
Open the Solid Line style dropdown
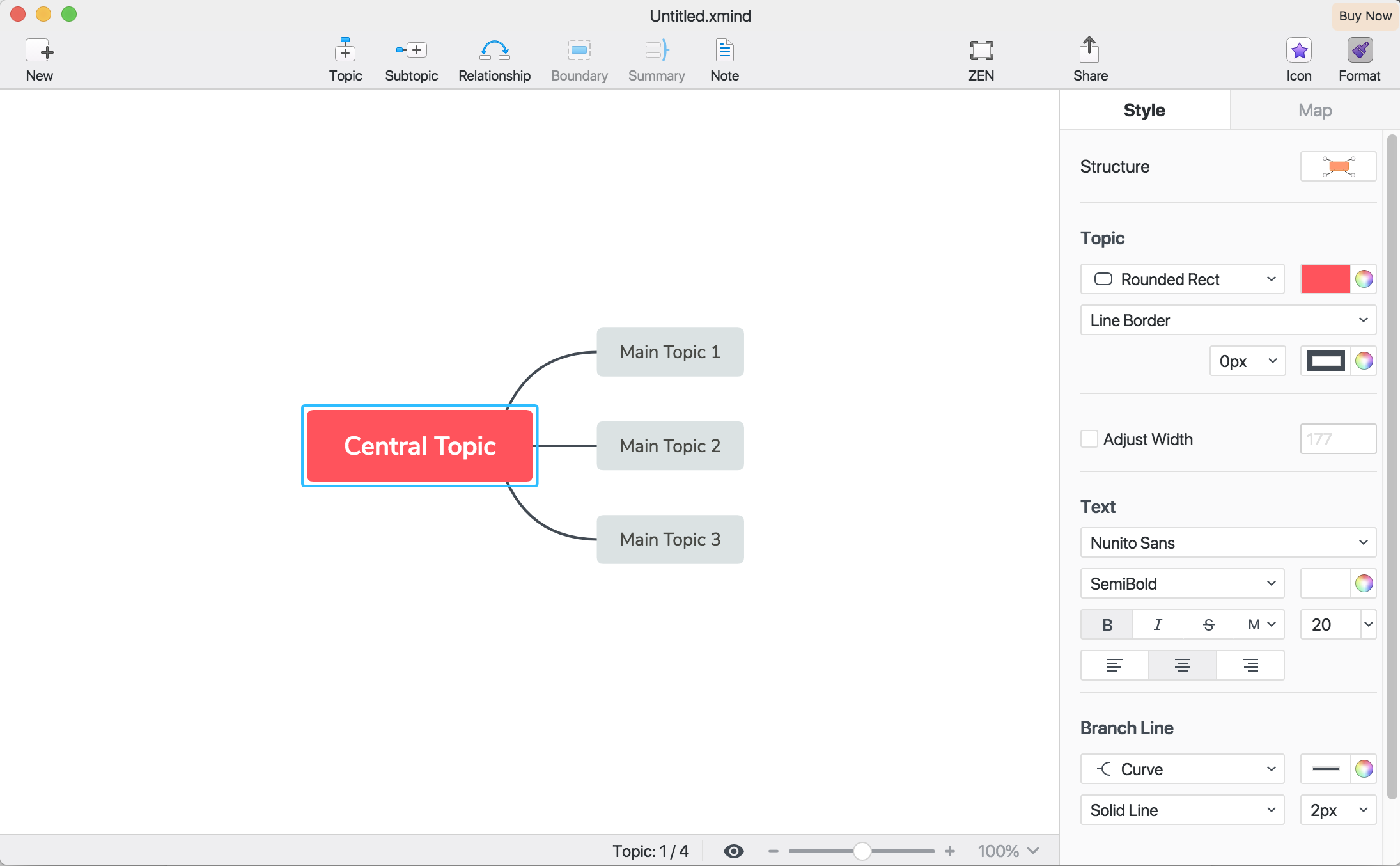(x=1182, y=810)
